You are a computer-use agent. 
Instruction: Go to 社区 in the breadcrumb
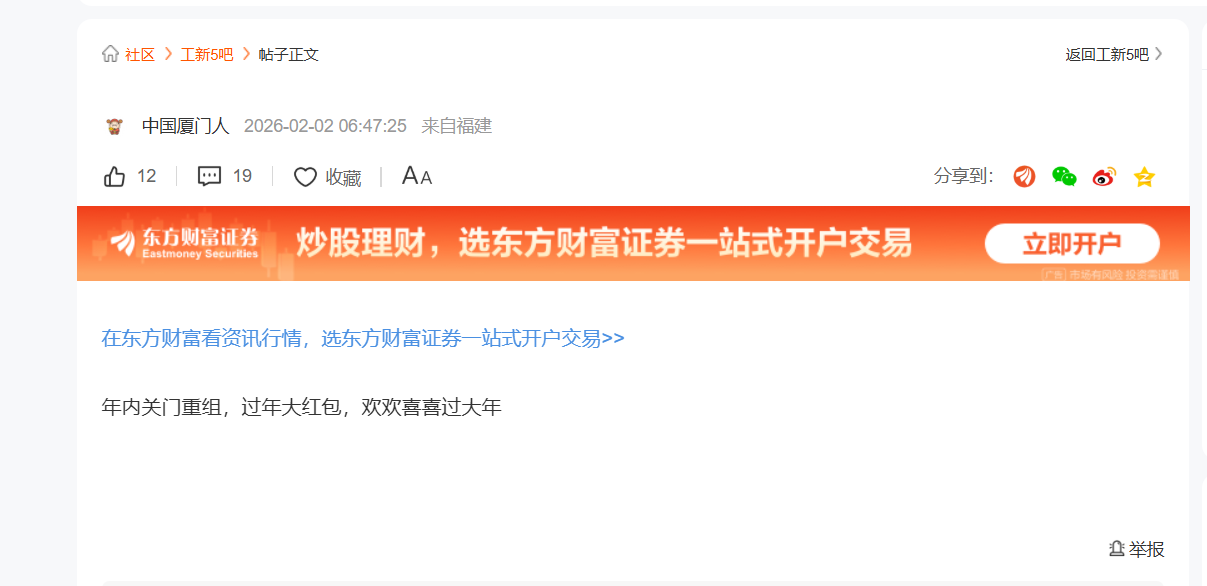coord(140,54)
